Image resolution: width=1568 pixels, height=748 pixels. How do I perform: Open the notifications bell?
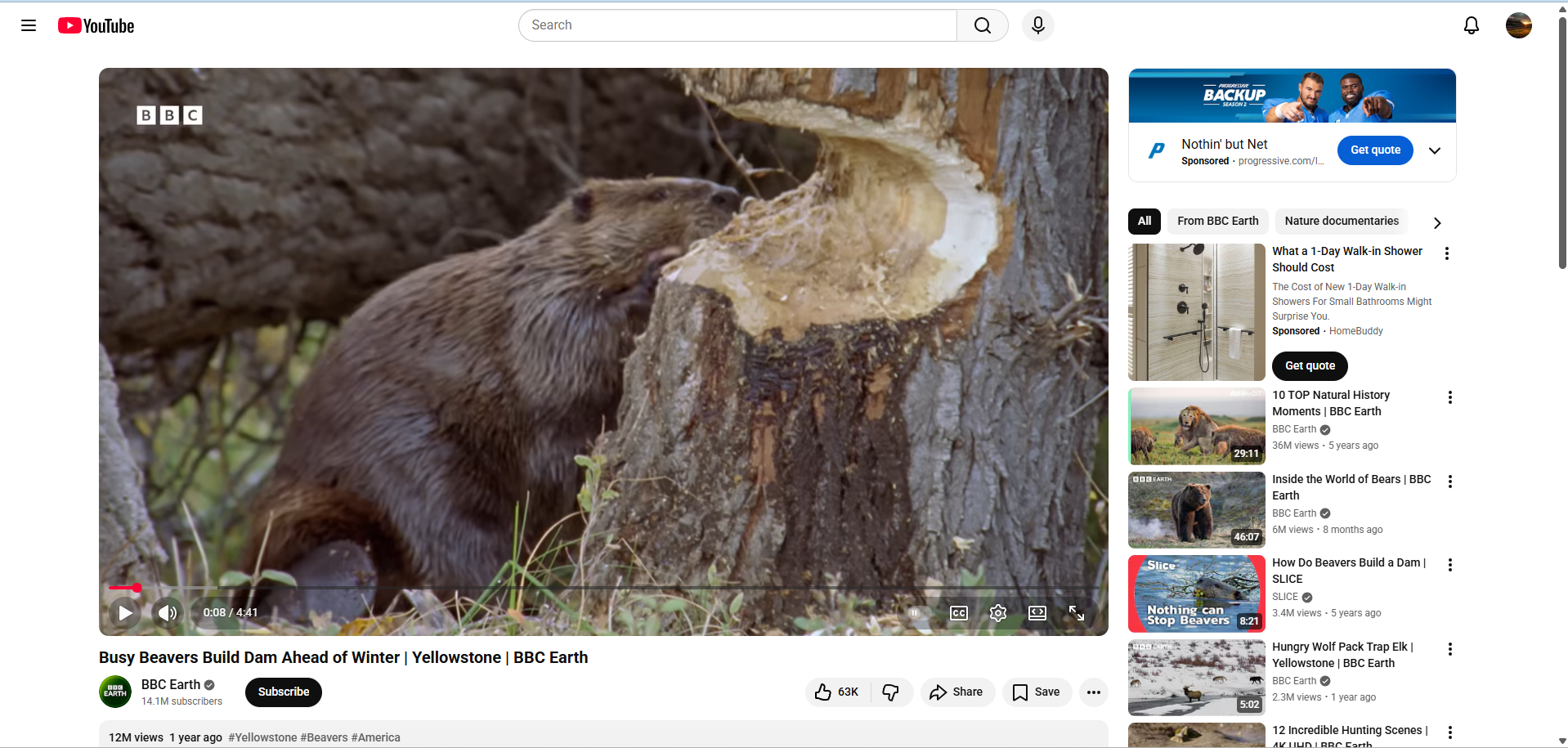tap(1471, 25)
